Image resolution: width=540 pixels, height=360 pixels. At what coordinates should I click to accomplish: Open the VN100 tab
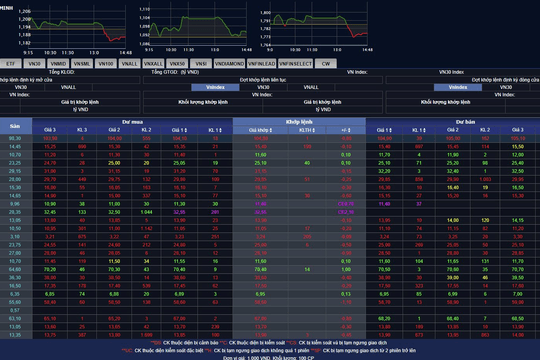[x=105, y=64]
